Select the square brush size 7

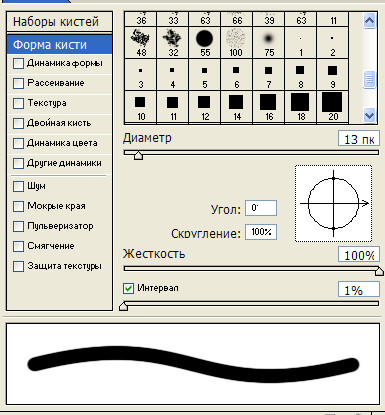(x=269, y=75)
